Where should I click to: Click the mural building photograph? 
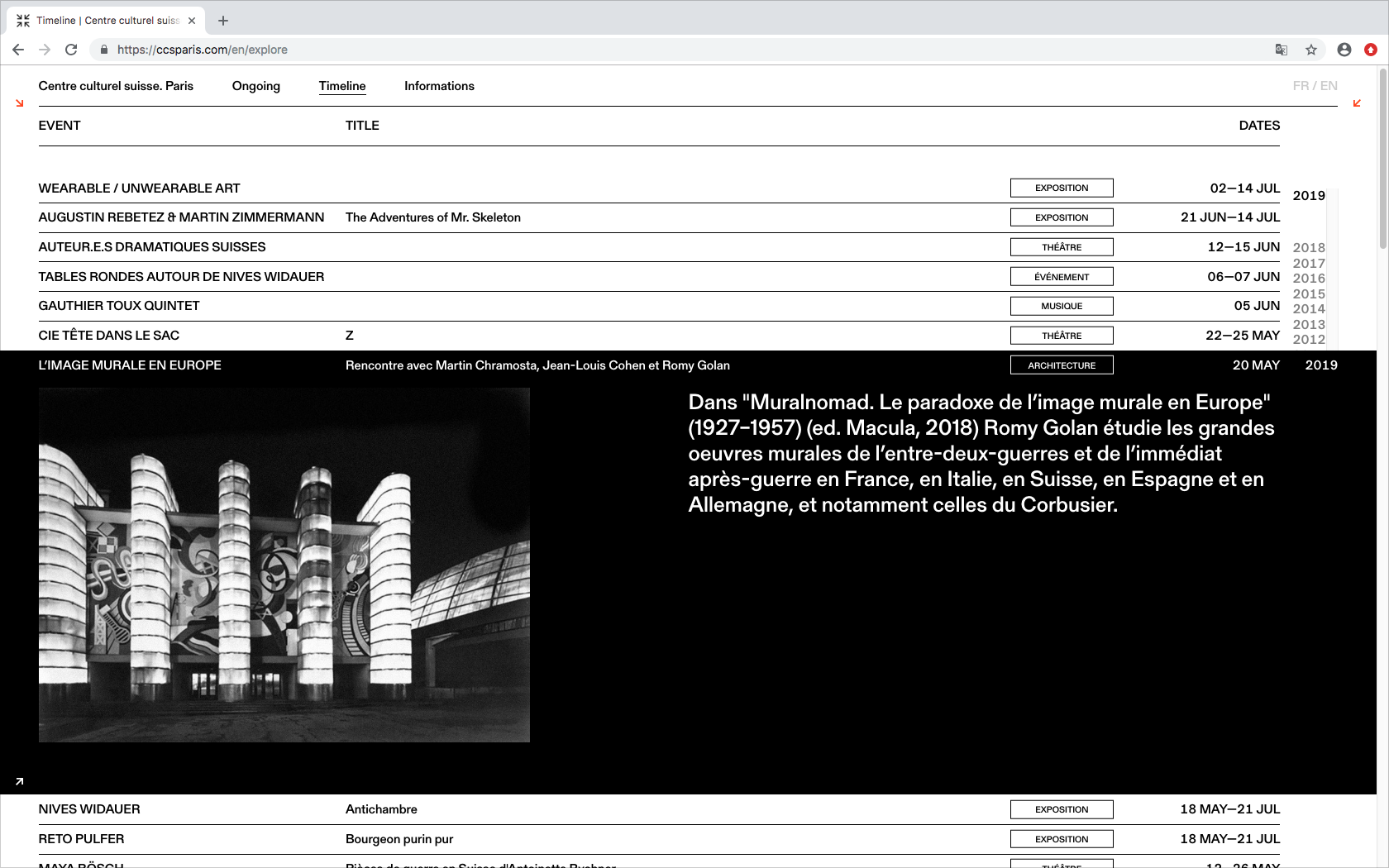click(x=284, y=565)
